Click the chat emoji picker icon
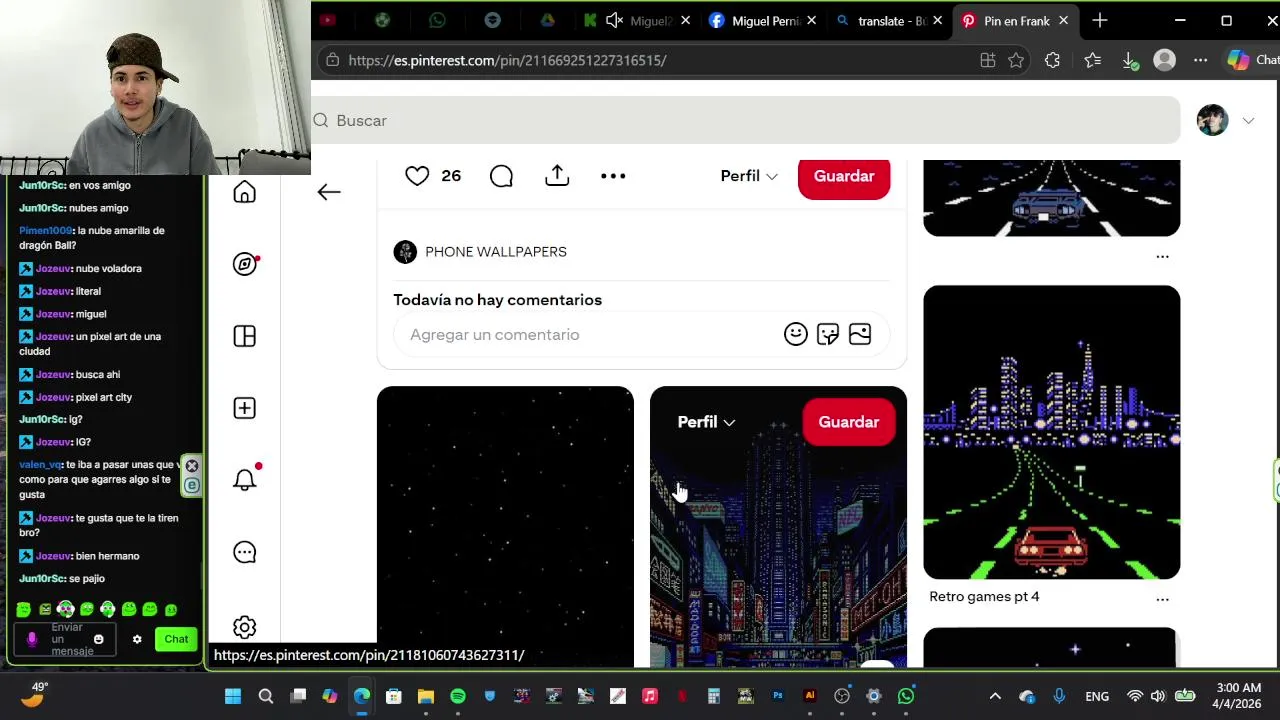The height and width of the screenshot is (720, 1280). [x=98, y=639]
